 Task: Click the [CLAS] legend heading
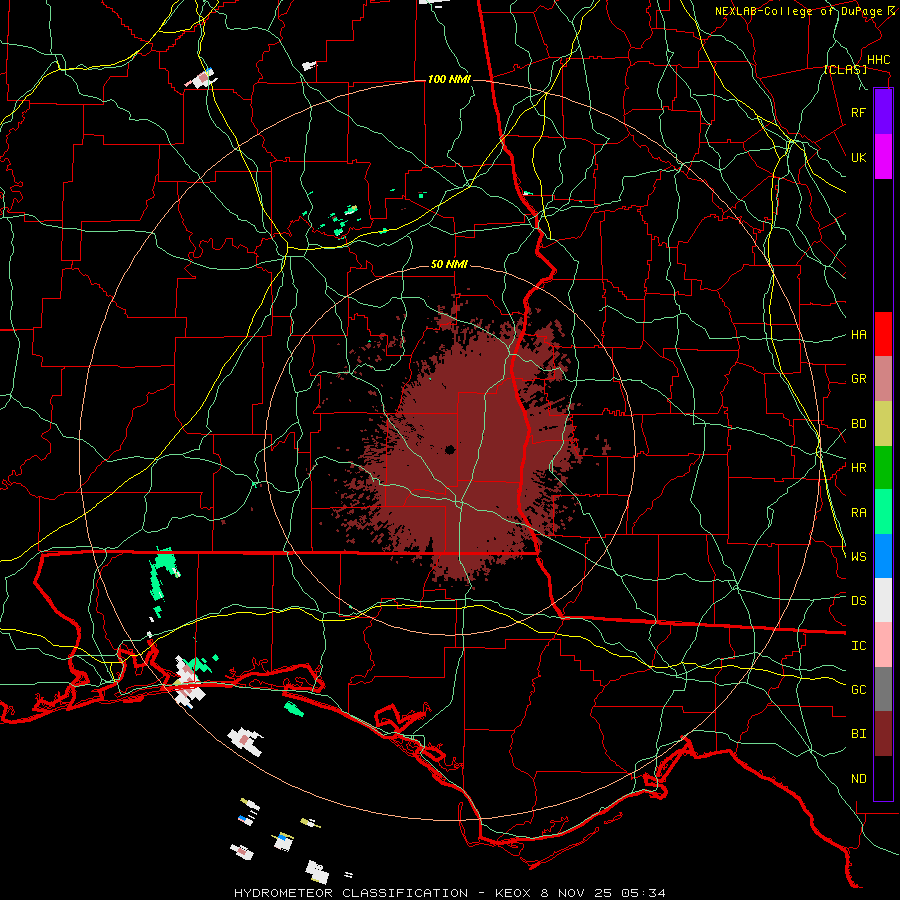click(x=845, y=69)
